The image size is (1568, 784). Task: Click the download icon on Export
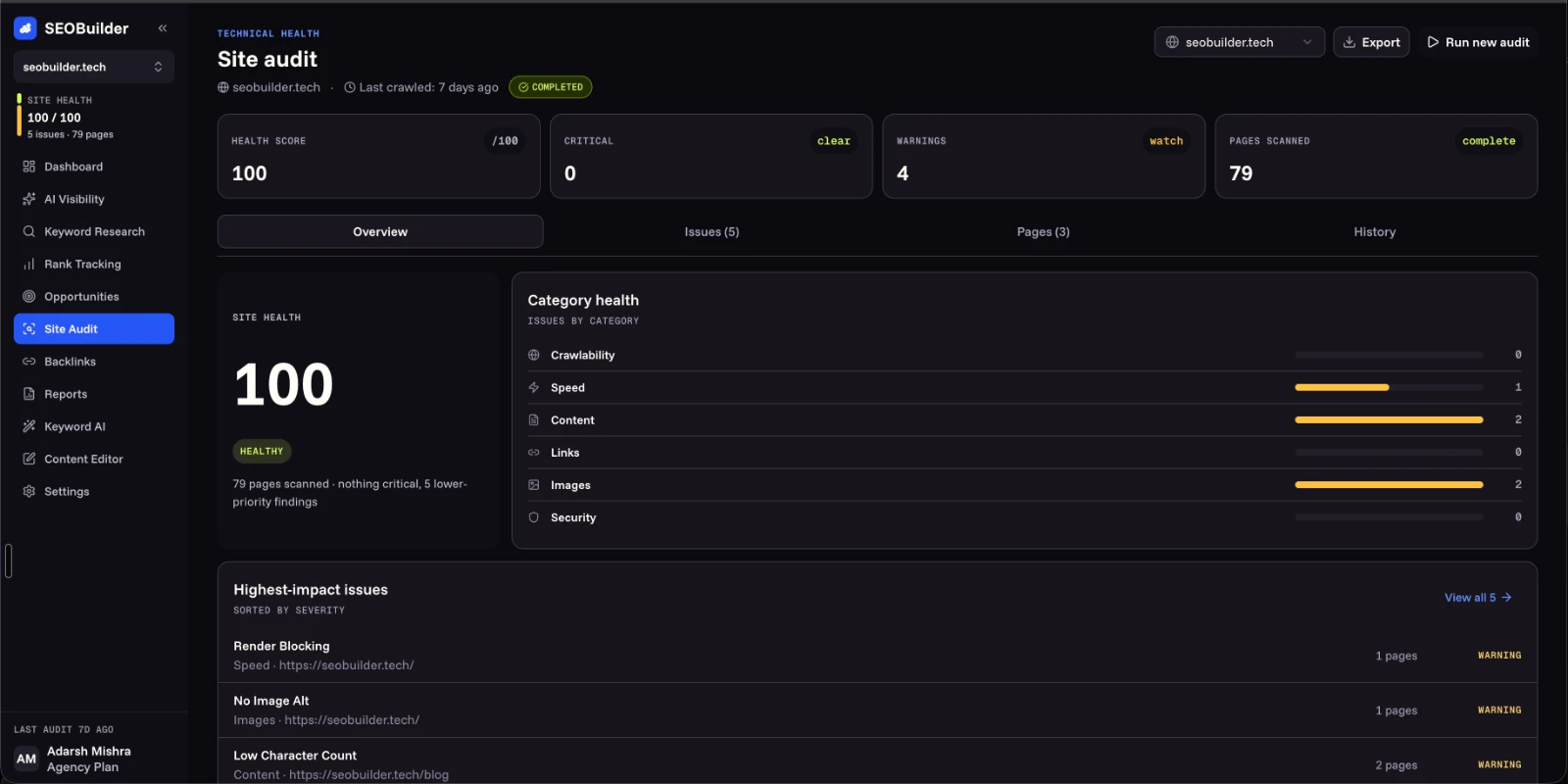[1349, 42]
